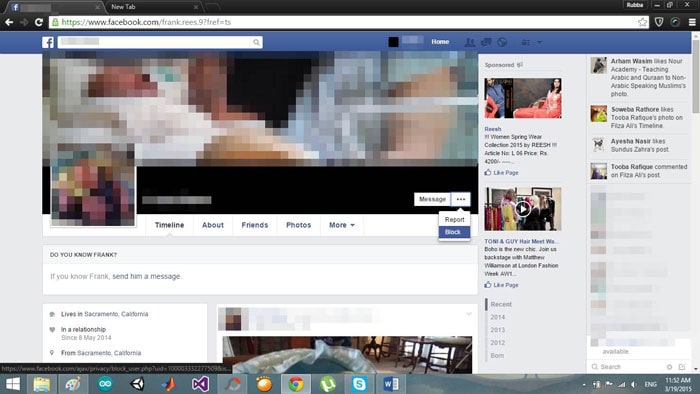Like the TONI & GUY page

tap(501, 285)
